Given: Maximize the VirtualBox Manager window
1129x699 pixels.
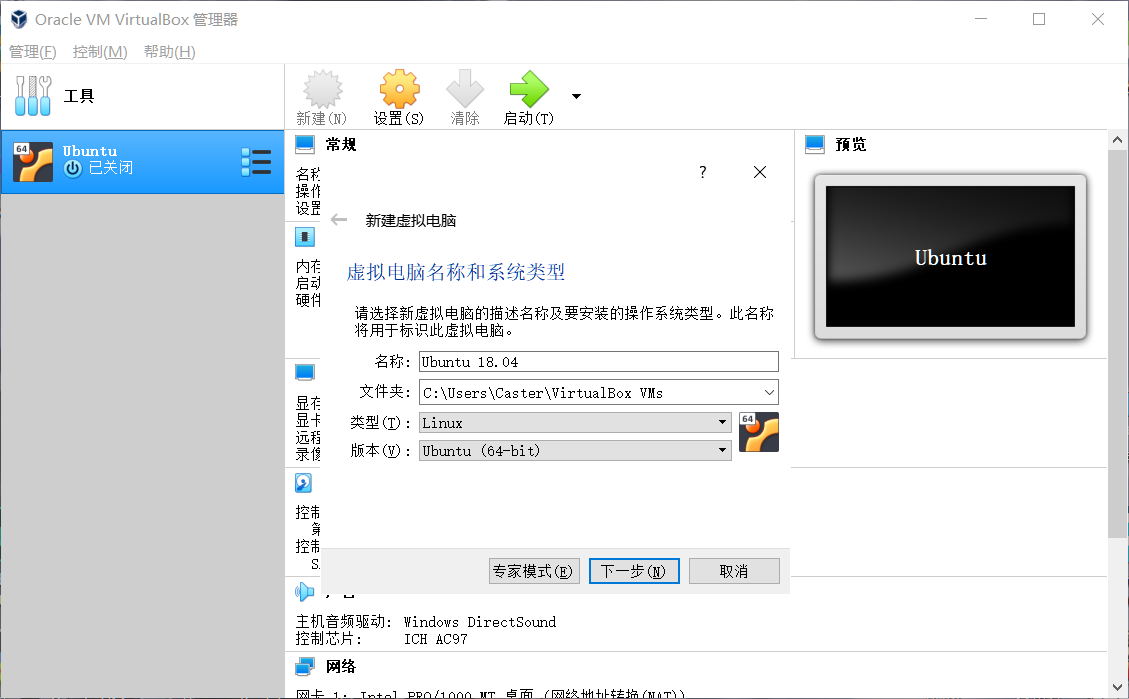Looking at the screenshot, I should click(x=1039, y=19).
